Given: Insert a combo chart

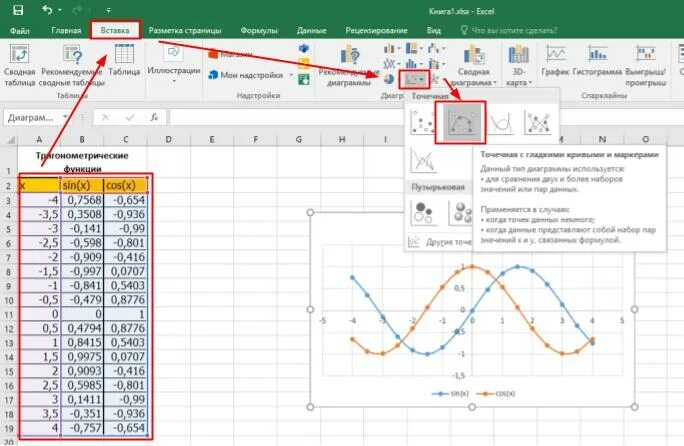Looking at the screenshot, I should pyautogui.click(x=436, y=64).
